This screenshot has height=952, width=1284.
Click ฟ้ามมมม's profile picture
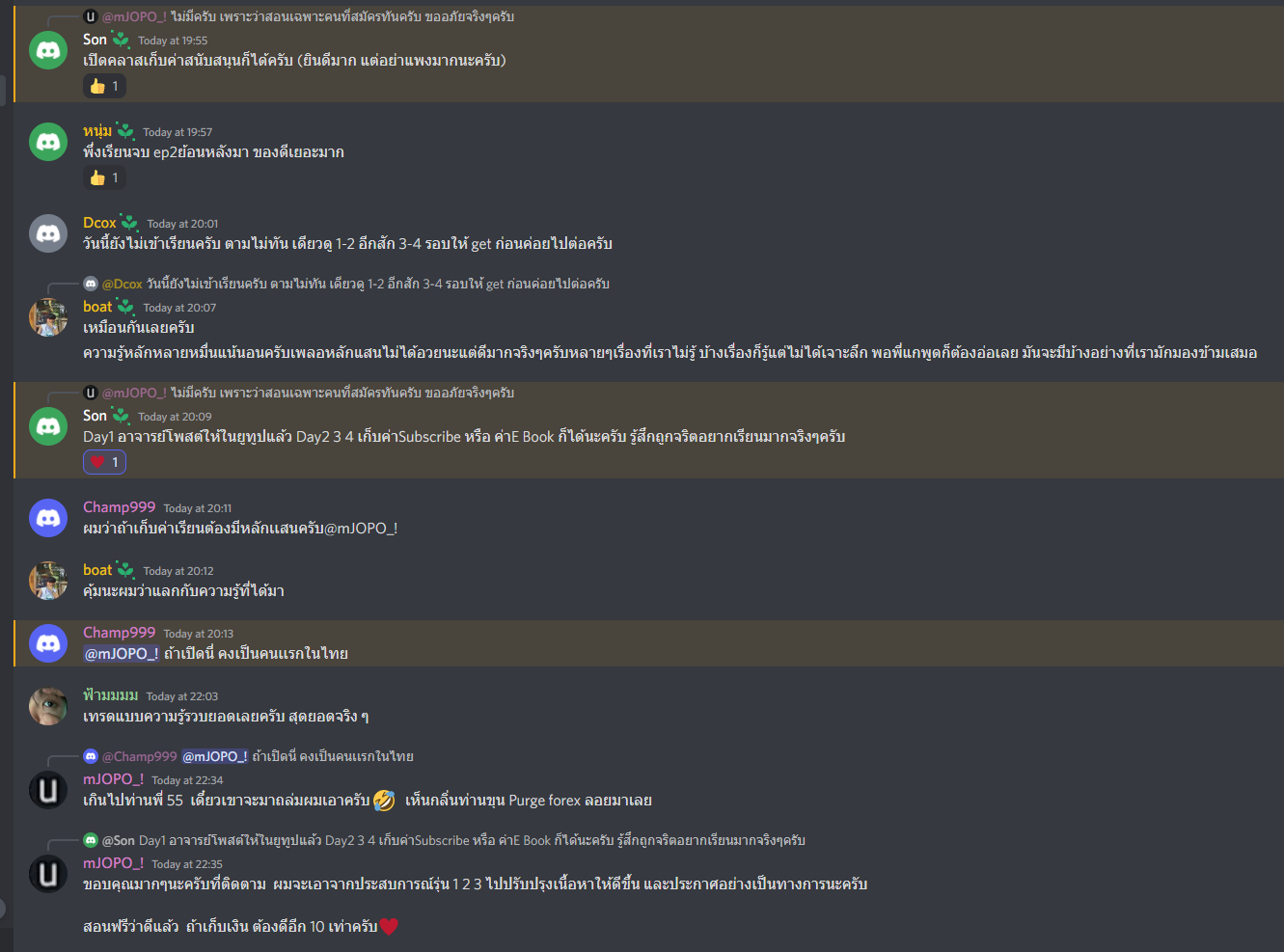(x=48, y=706)
